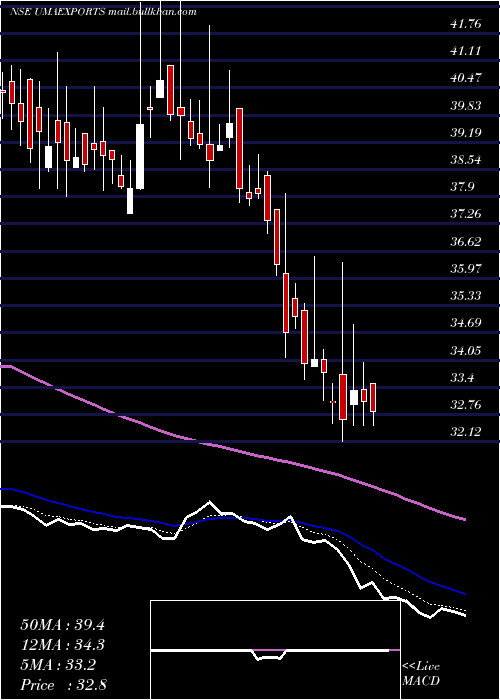Click the 50MA : 39.4 value
Viewport: 500px width, 700px height.
tap(62, 625)
